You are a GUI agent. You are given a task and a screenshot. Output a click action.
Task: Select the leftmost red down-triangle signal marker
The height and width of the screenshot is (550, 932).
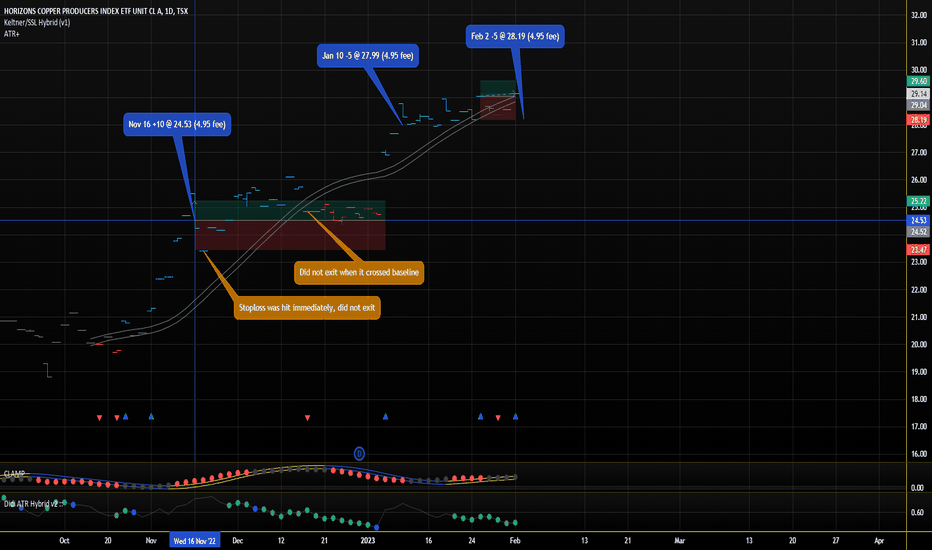99,418
